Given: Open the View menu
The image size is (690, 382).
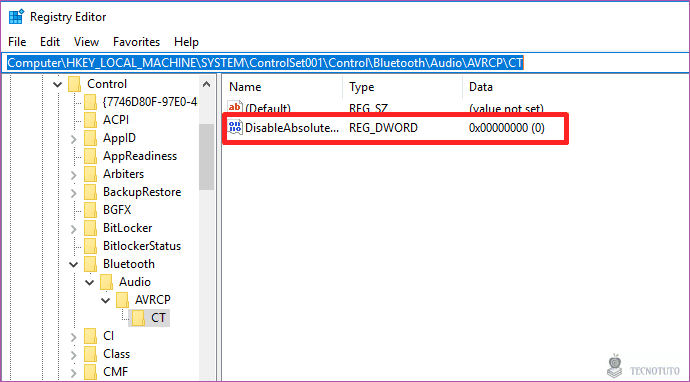Looking at the screenshot, I should (x=86, y=42).
